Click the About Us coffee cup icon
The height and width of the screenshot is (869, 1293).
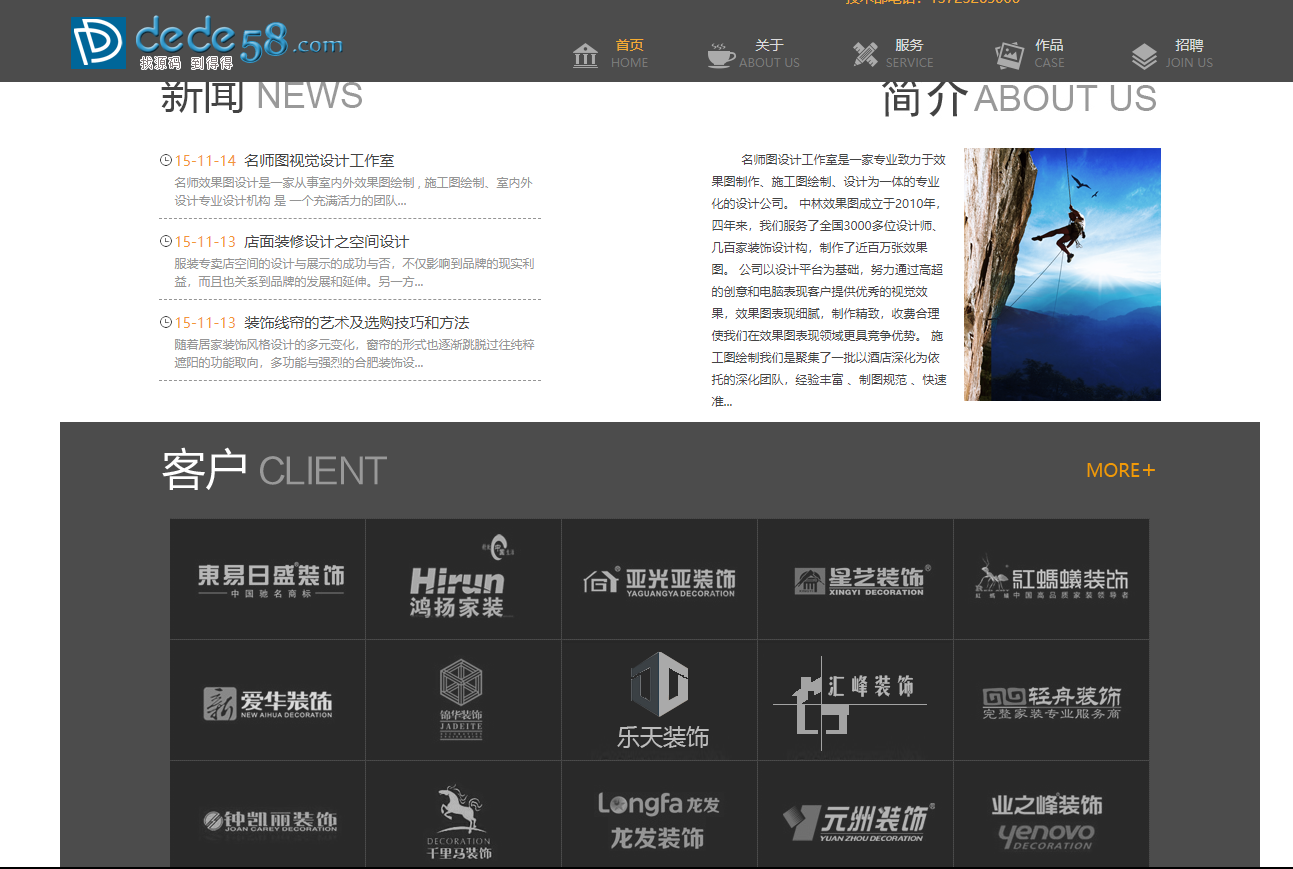720,55
